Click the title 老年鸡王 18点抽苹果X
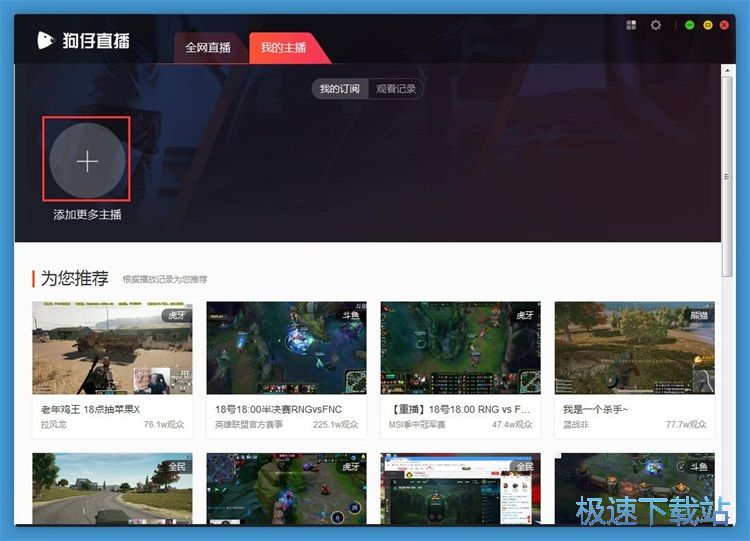Viewport: 750px width, 541px height. click(90, 409)
